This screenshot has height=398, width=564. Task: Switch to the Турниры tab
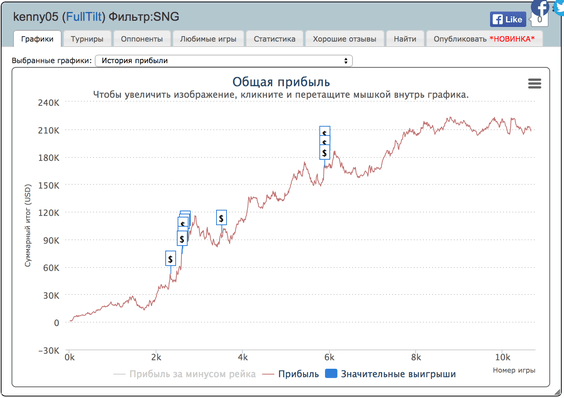(x=87, y=39)
